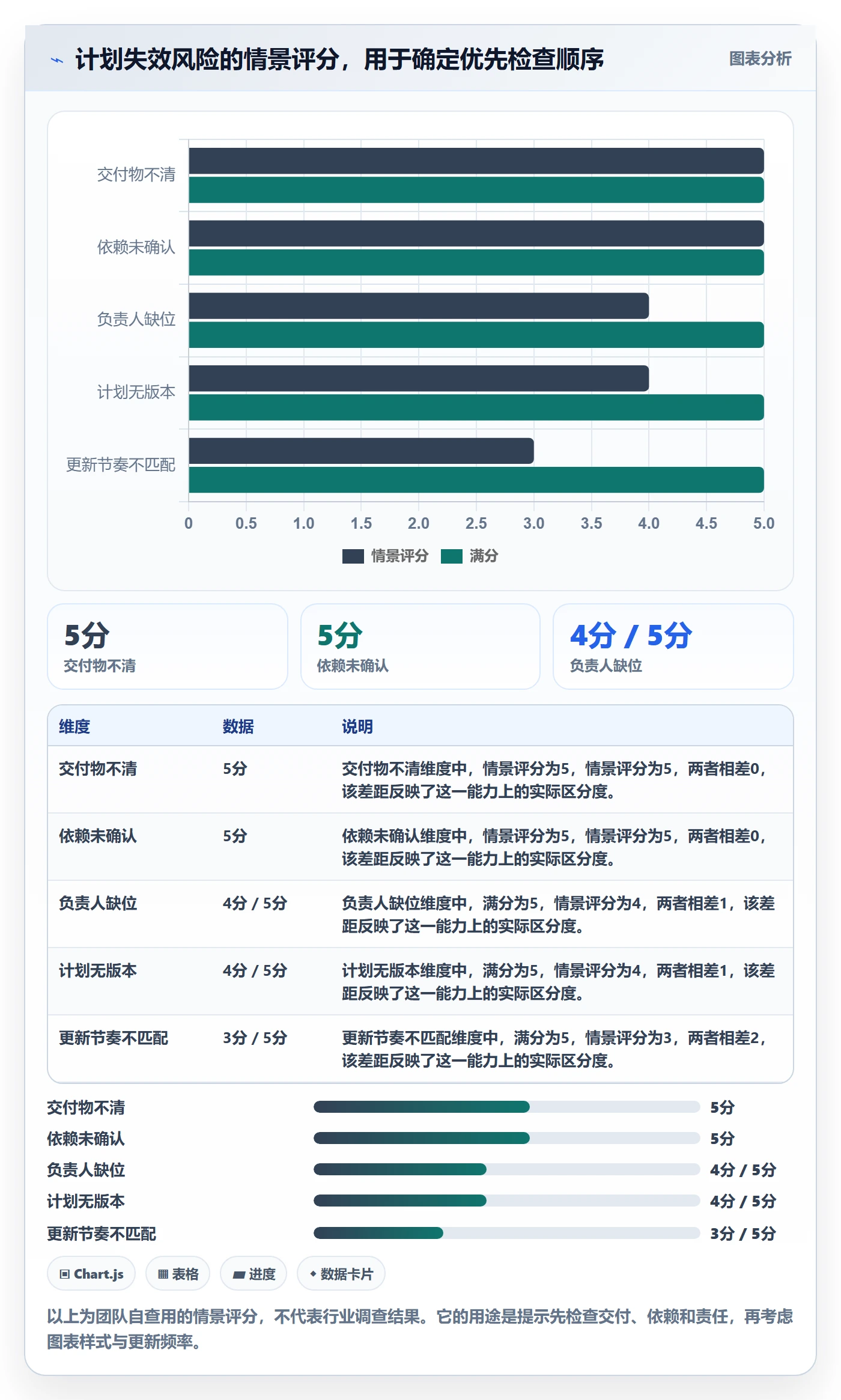Click the 数据卡片 tag chip
This screenshot has height=1400, width=841.
click(x=341, y=1274)
